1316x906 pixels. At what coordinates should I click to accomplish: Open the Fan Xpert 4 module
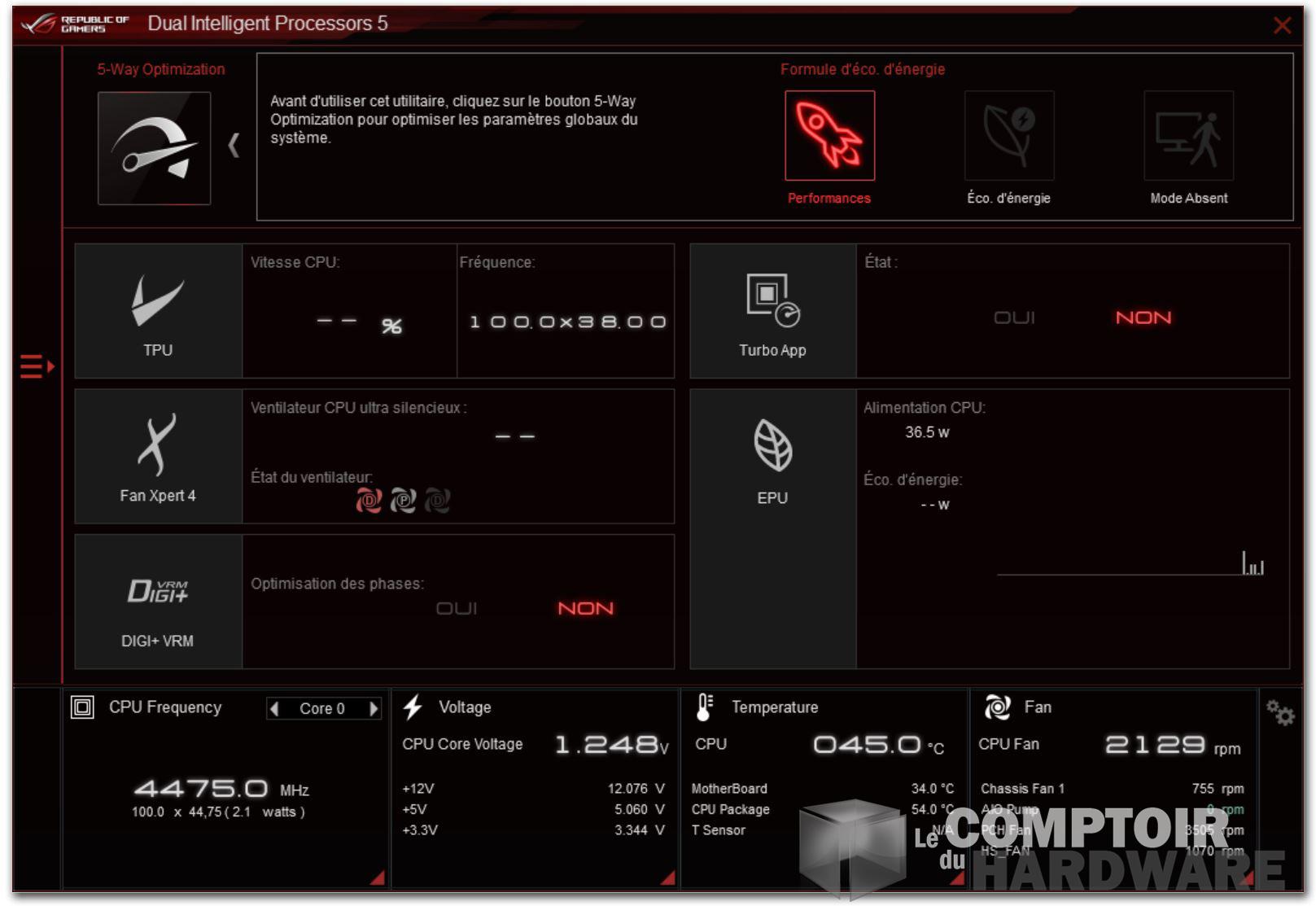pyautogui.click(x=158, y=456)
